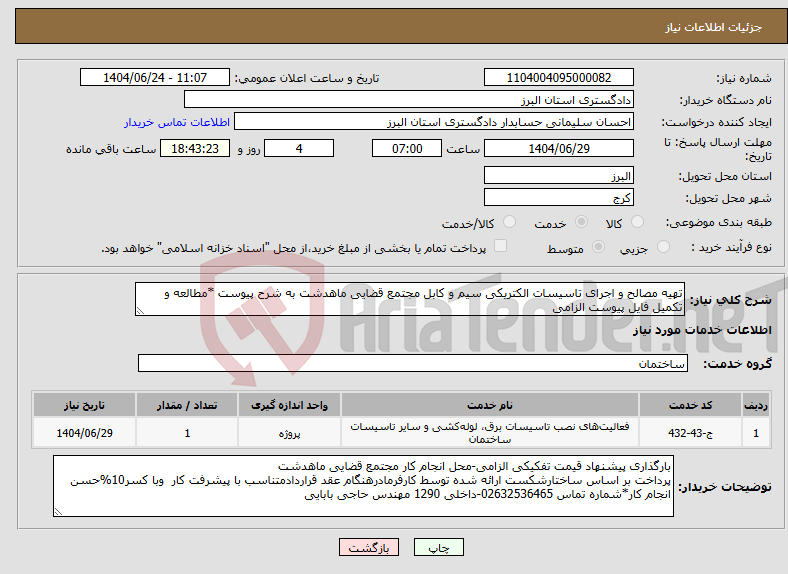Click the ردیف column header
The width and height of the screenshot is (788, 574).
pyautogui.click(x=756, y=405)
